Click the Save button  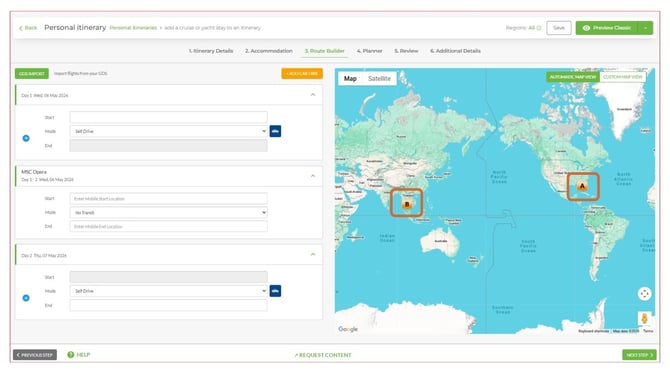click(x=558, y=28)
